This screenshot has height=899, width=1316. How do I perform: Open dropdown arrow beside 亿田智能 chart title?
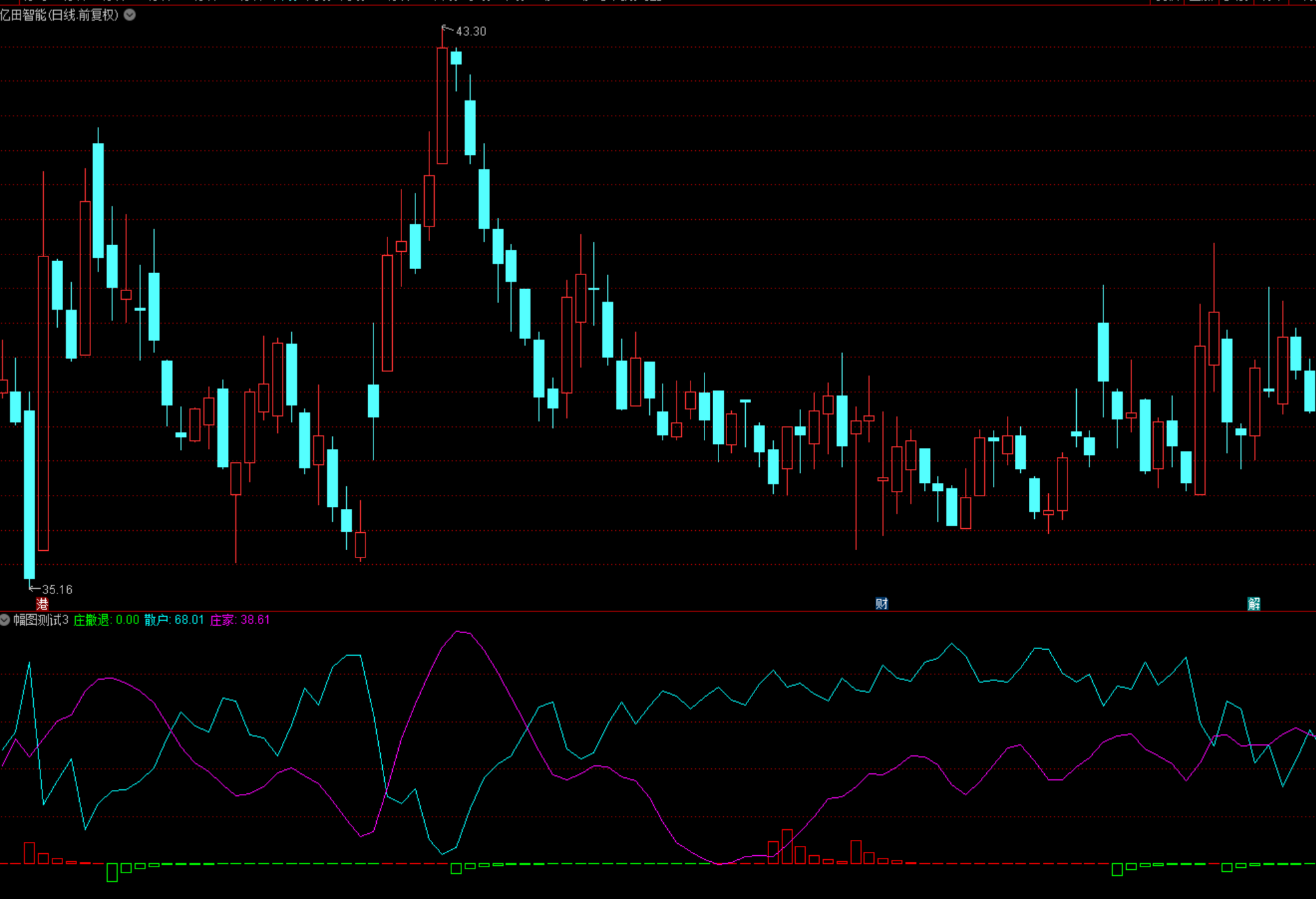pos(130,15)
